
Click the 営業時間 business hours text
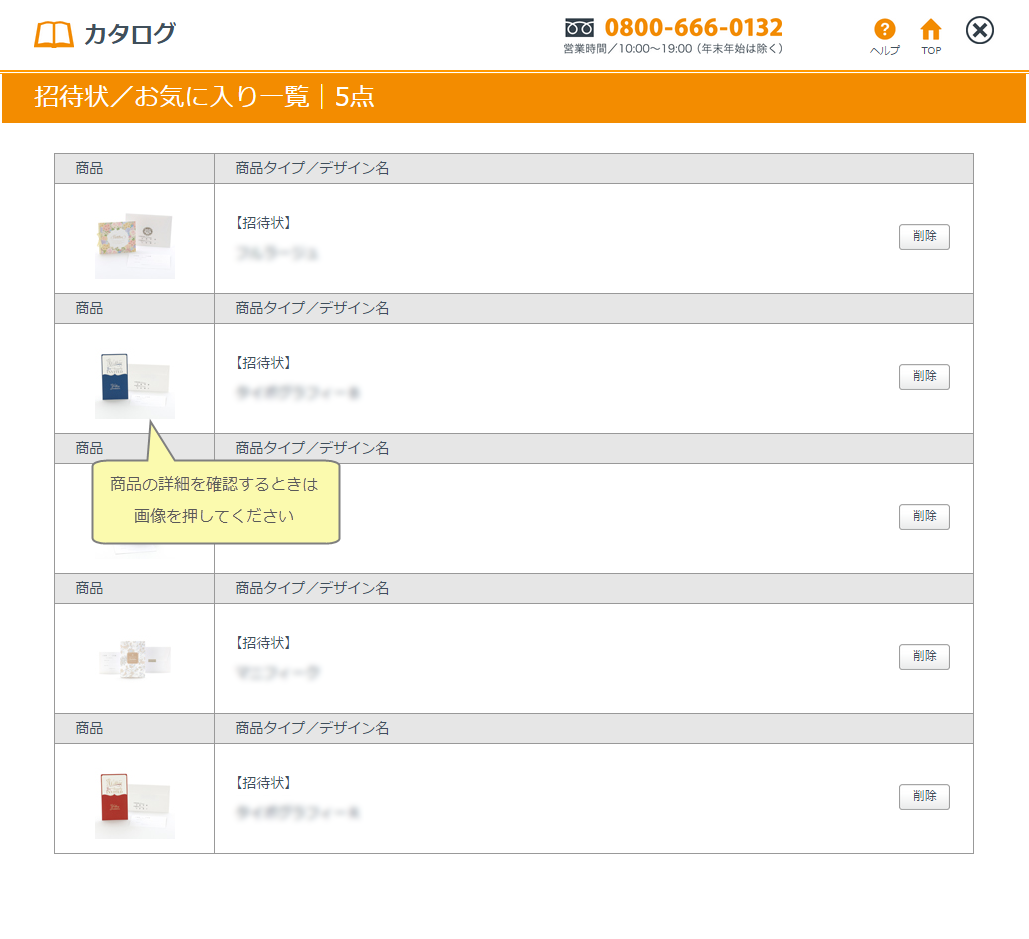pos(673,49)
